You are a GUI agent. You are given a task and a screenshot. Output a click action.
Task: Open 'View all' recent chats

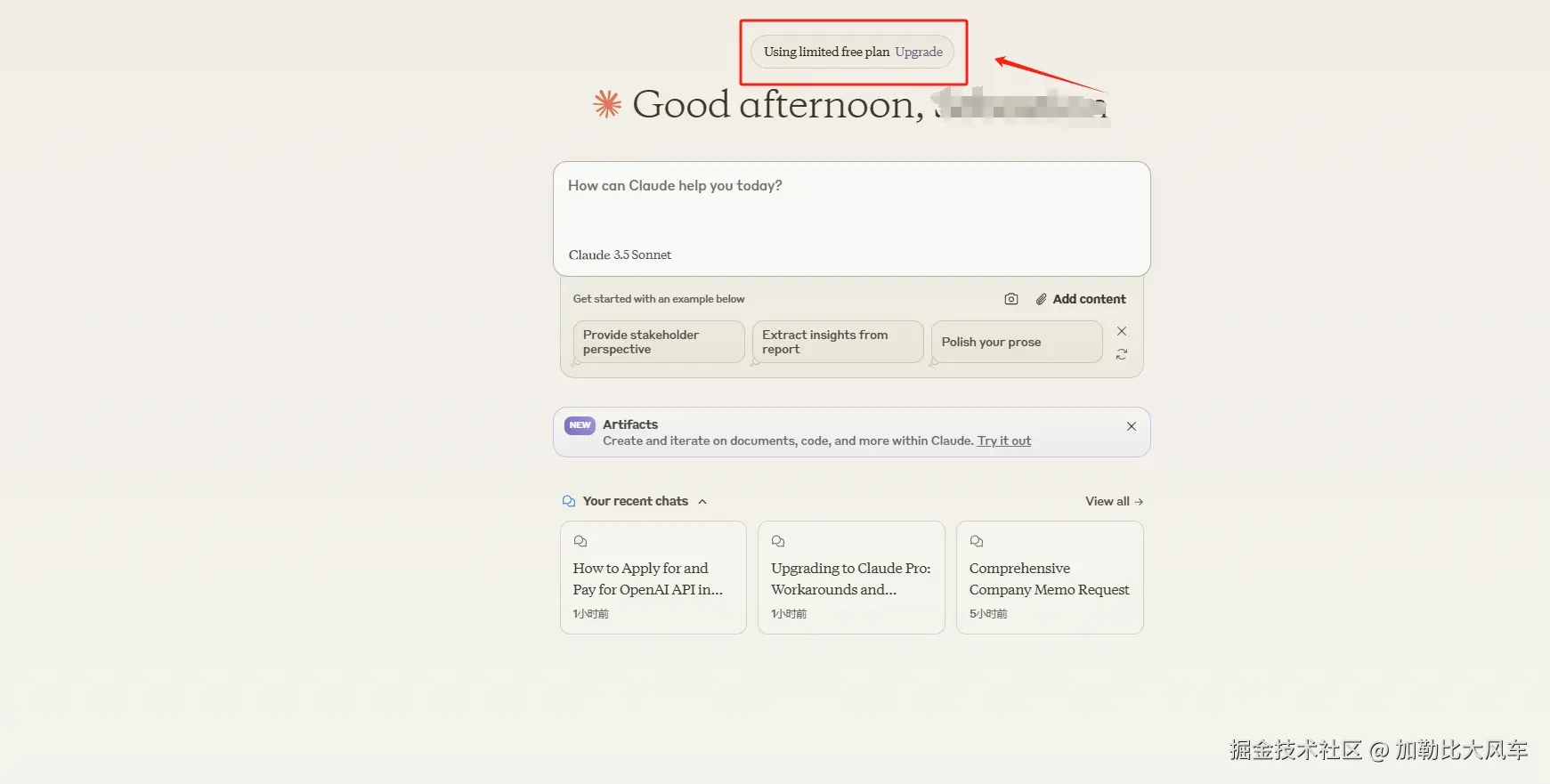(1114, 501)
